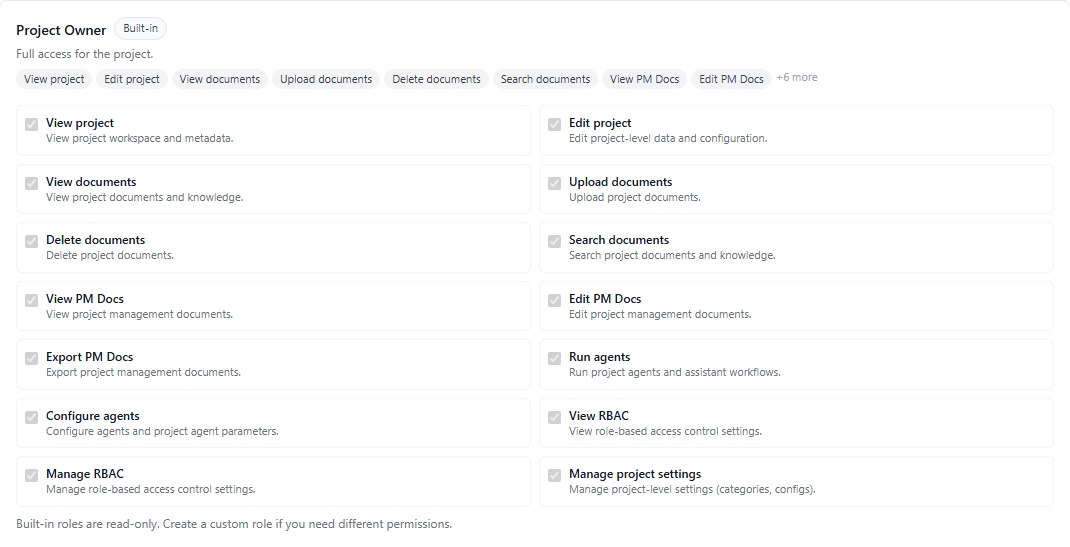Toggle the Run agents checkbox
This screenshot has width=1070, height=547.
555,359
